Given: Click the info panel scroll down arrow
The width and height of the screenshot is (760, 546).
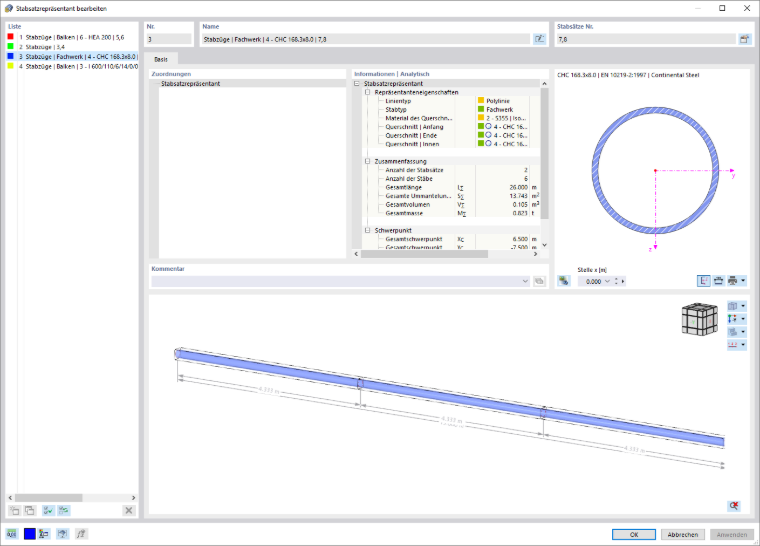Looking at the screenshot, I should coord(544,245).
